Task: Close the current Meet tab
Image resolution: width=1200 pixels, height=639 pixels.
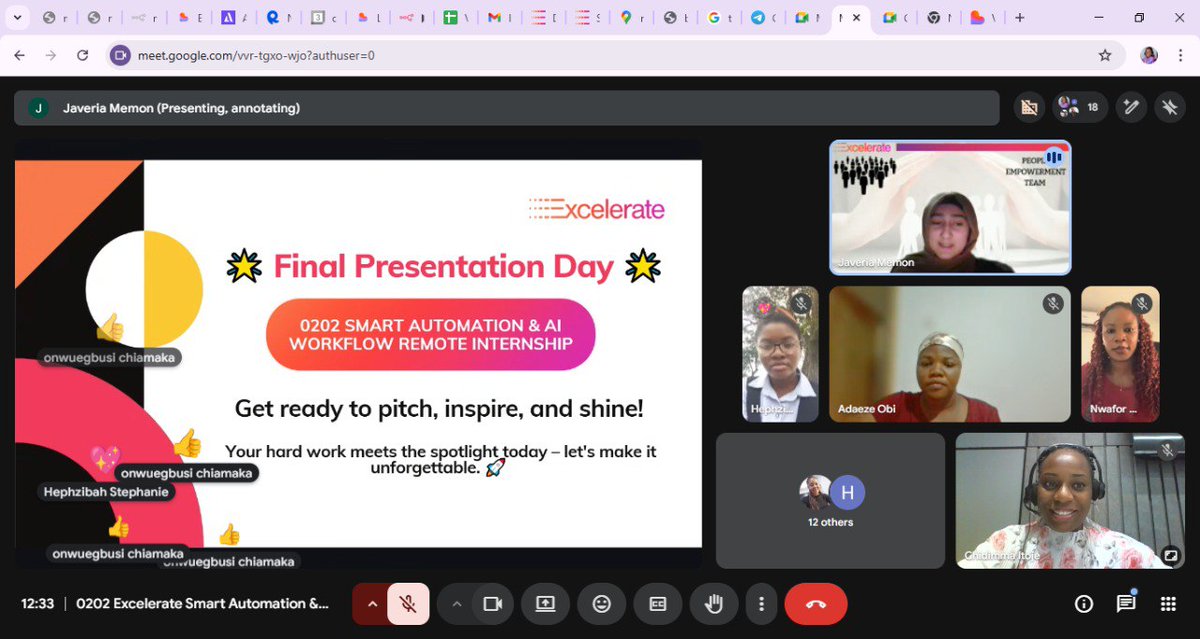Action: tap(856, 18)
